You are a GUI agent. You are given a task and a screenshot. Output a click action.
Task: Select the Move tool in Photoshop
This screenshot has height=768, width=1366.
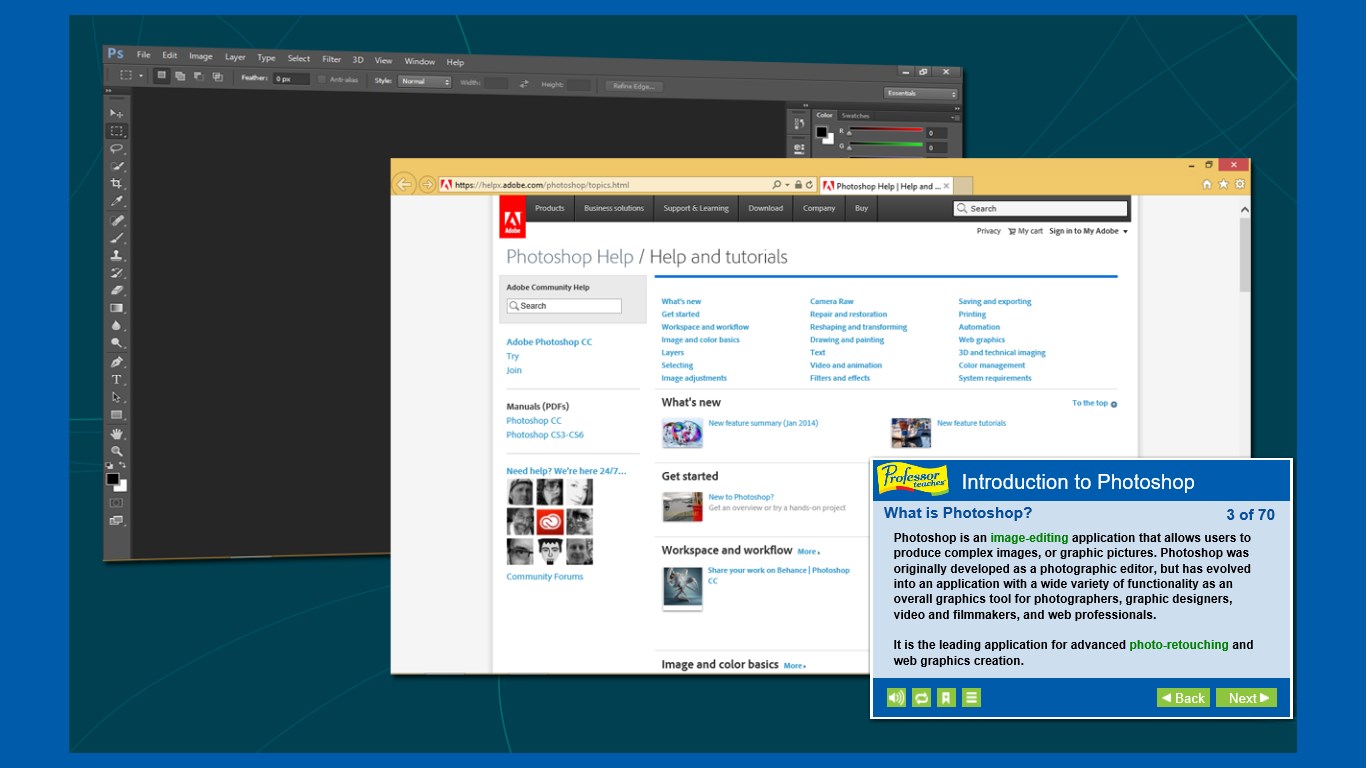click(x=117, y=114)
